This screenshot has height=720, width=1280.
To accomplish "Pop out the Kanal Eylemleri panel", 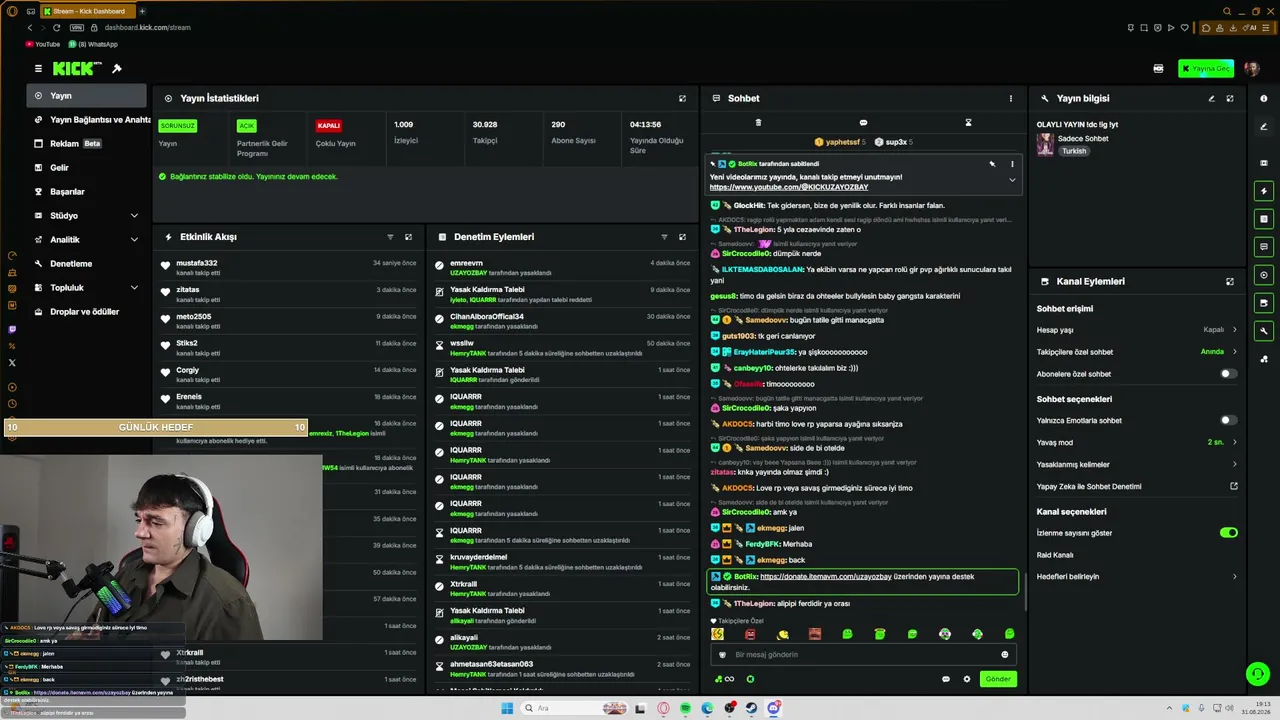I will click(1230, 282).
